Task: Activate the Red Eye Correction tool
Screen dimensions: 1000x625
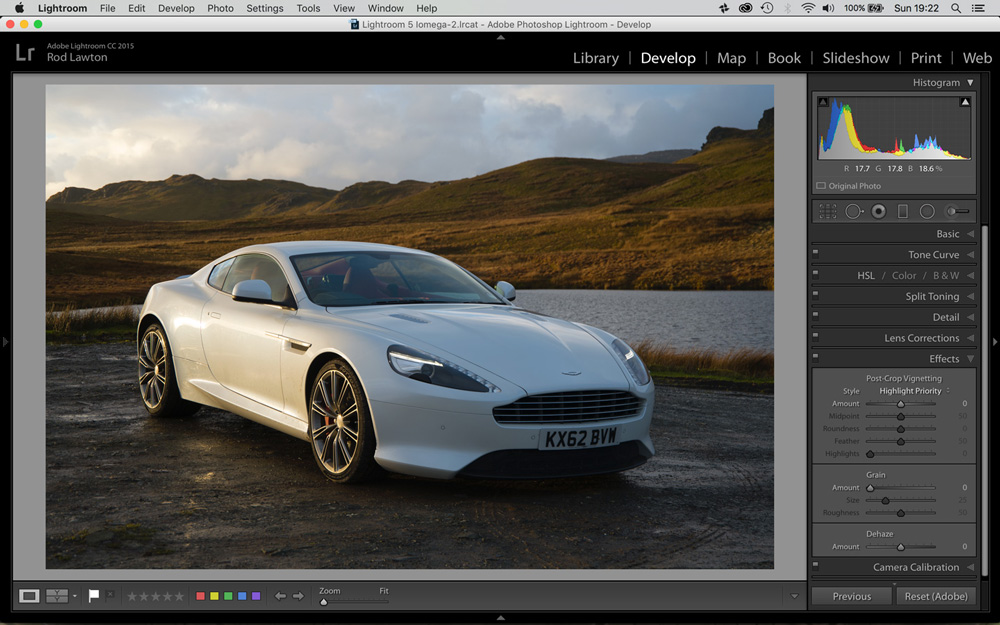Action: pos(878,211)
